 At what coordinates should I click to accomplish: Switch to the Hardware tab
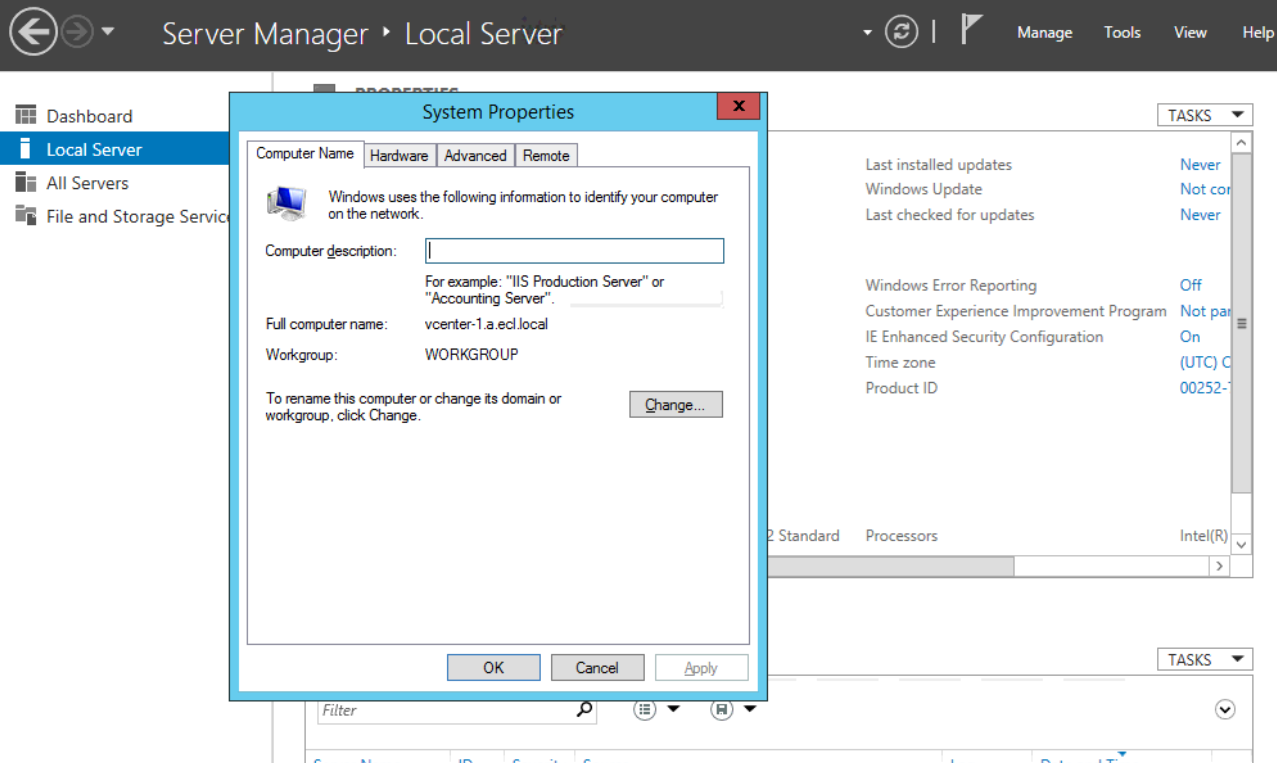[x=399, y=155]
